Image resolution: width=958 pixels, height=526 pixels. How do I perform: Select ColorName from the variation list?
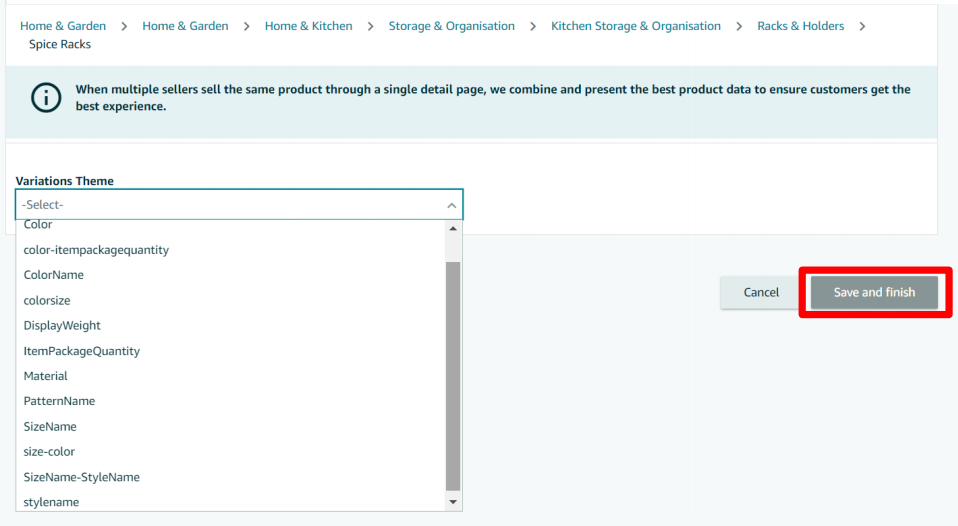54,275
